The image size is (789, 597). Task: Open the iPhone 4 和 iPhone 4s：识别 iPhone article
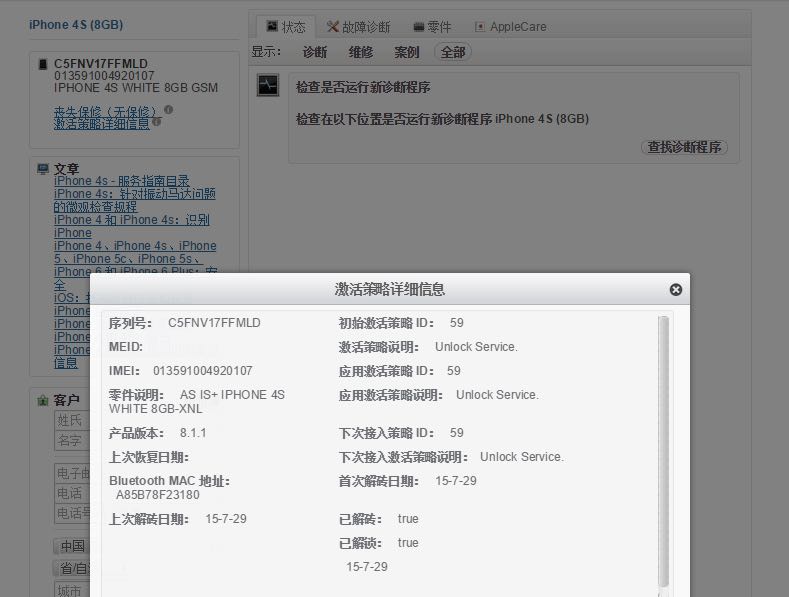132,226
